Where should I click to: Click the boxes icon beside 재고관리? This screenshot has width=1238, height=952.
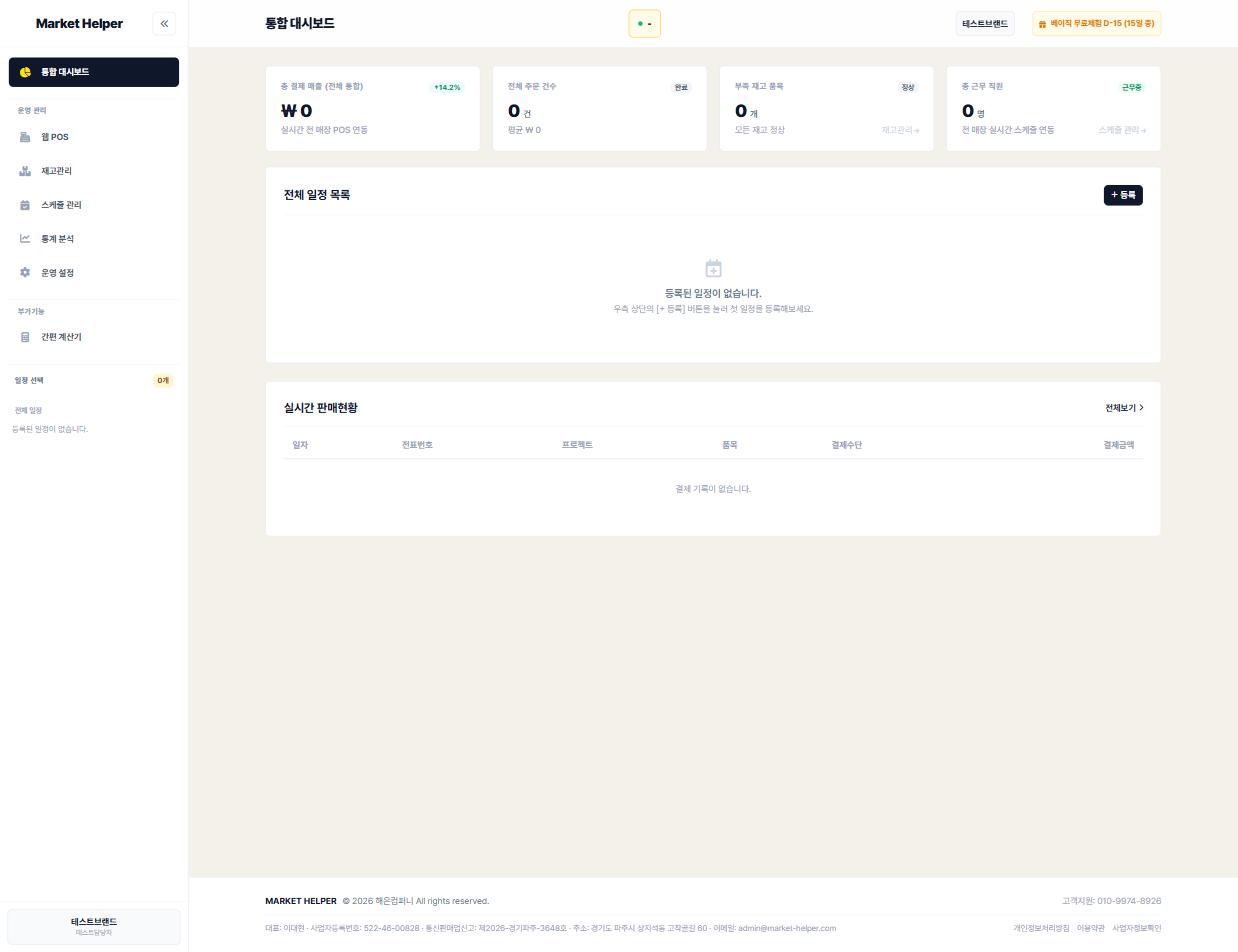25,171
